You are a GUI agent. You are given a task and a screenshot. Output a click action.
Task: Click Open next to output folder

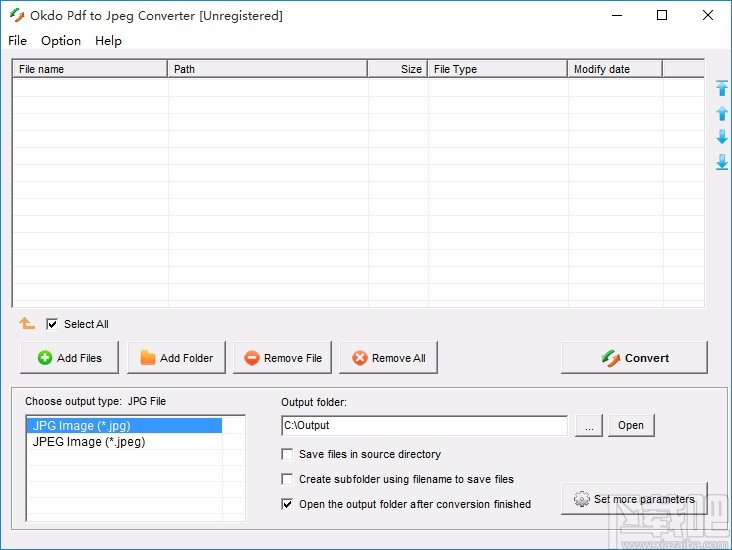(631, 425)
